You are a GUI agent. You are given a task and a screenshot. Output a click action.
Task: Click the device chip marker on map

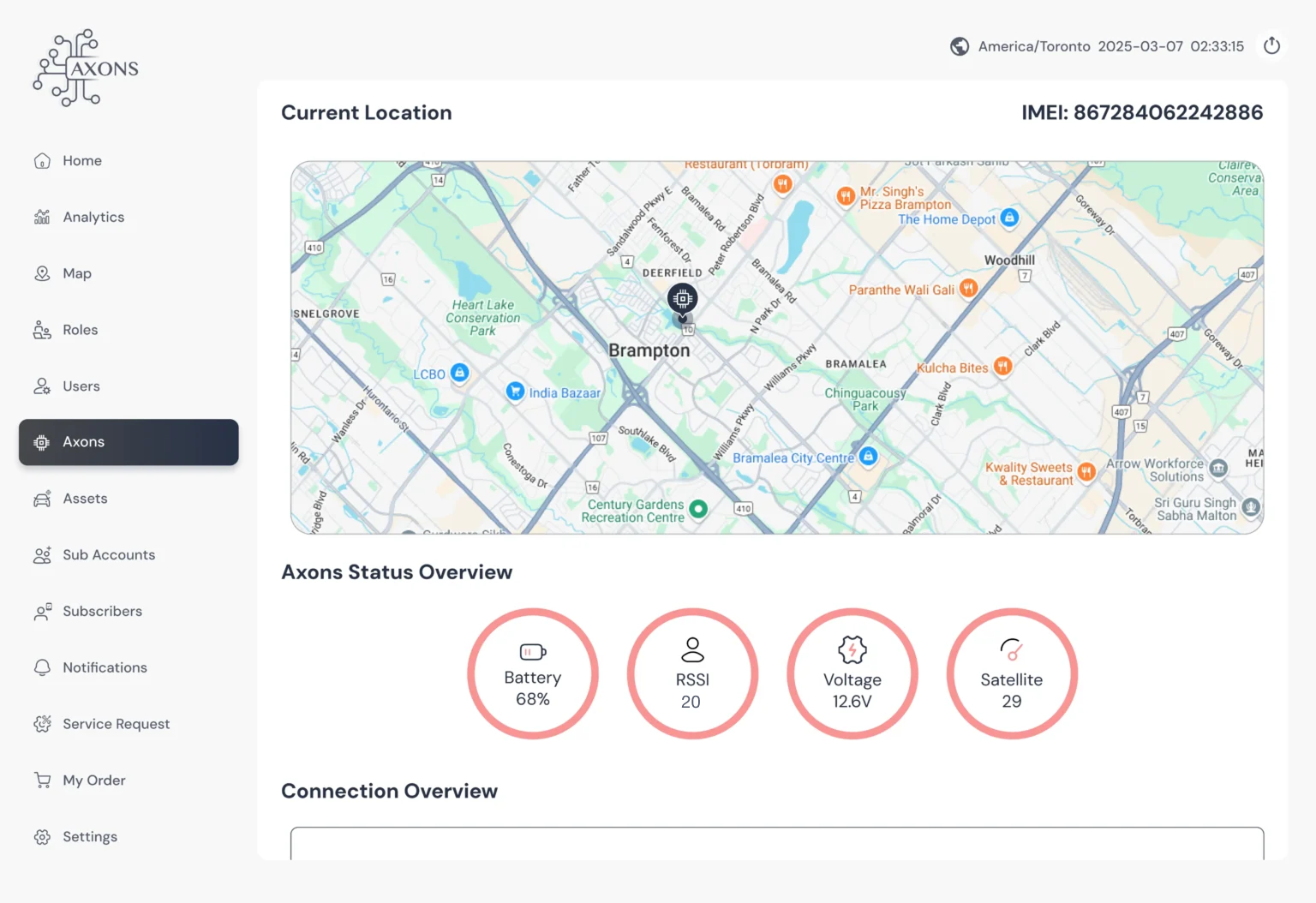tap(682, 299)
